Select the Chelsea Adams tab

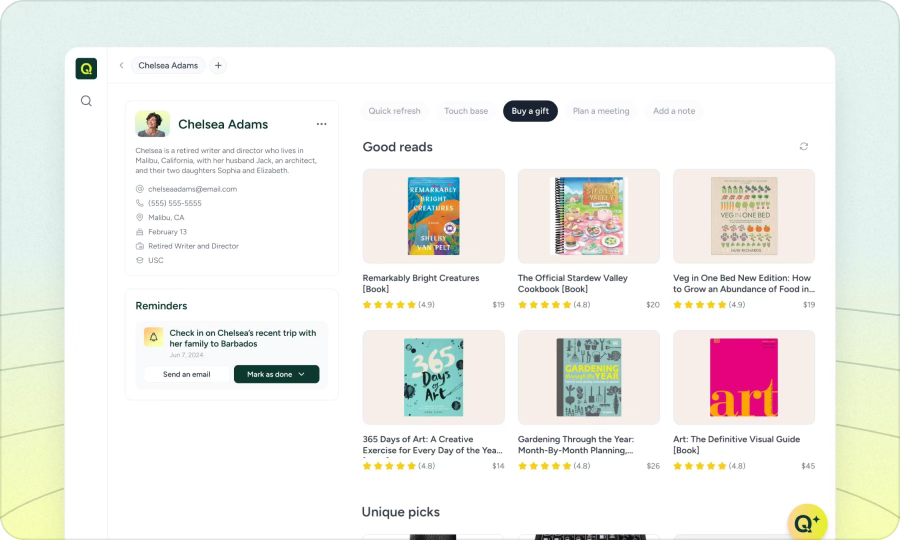pos(168,65)
